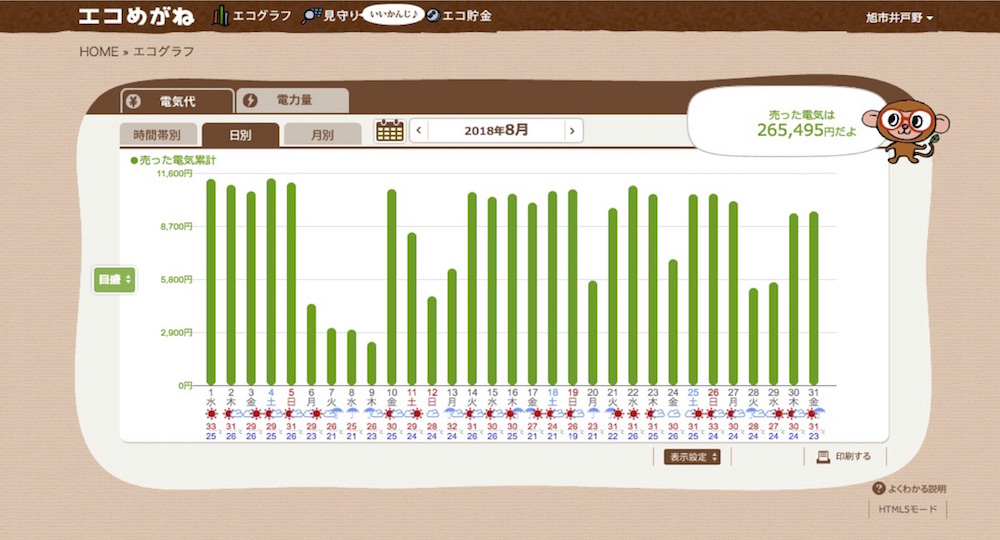Switch to the 電力量 tab
The height and width of the screenshot is (540, 1000).
[292, 101]
